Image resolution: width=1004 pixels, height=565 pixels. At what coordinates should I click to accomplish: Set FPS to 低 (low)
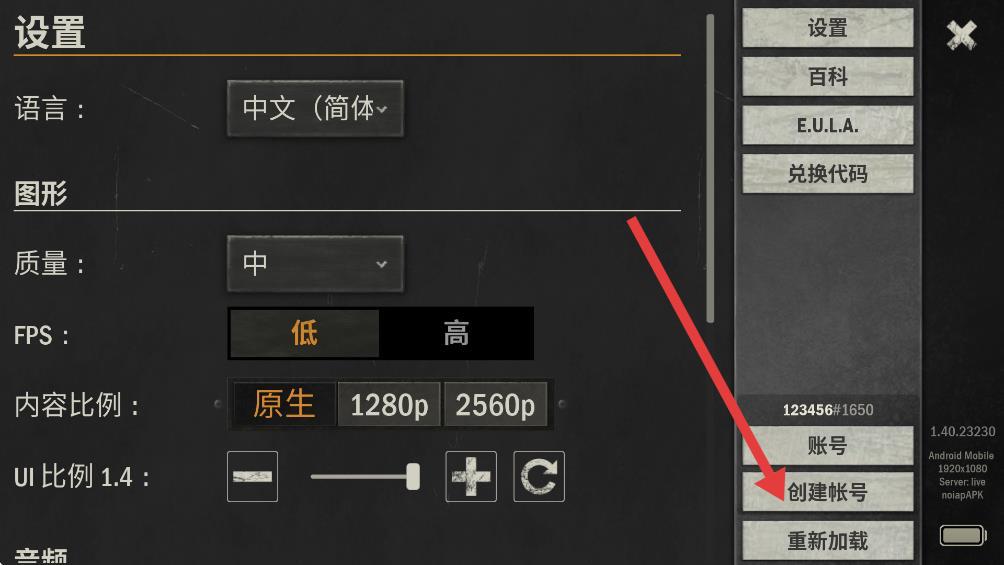(x=305, y=333)
